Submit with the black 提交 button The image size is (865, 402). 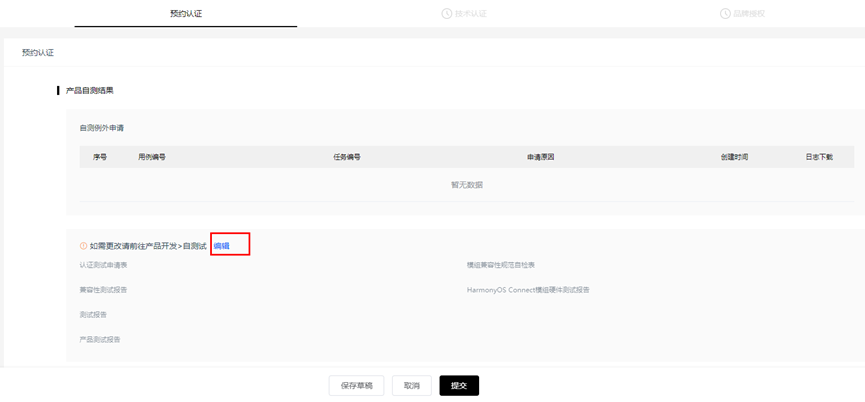point(459,385)
